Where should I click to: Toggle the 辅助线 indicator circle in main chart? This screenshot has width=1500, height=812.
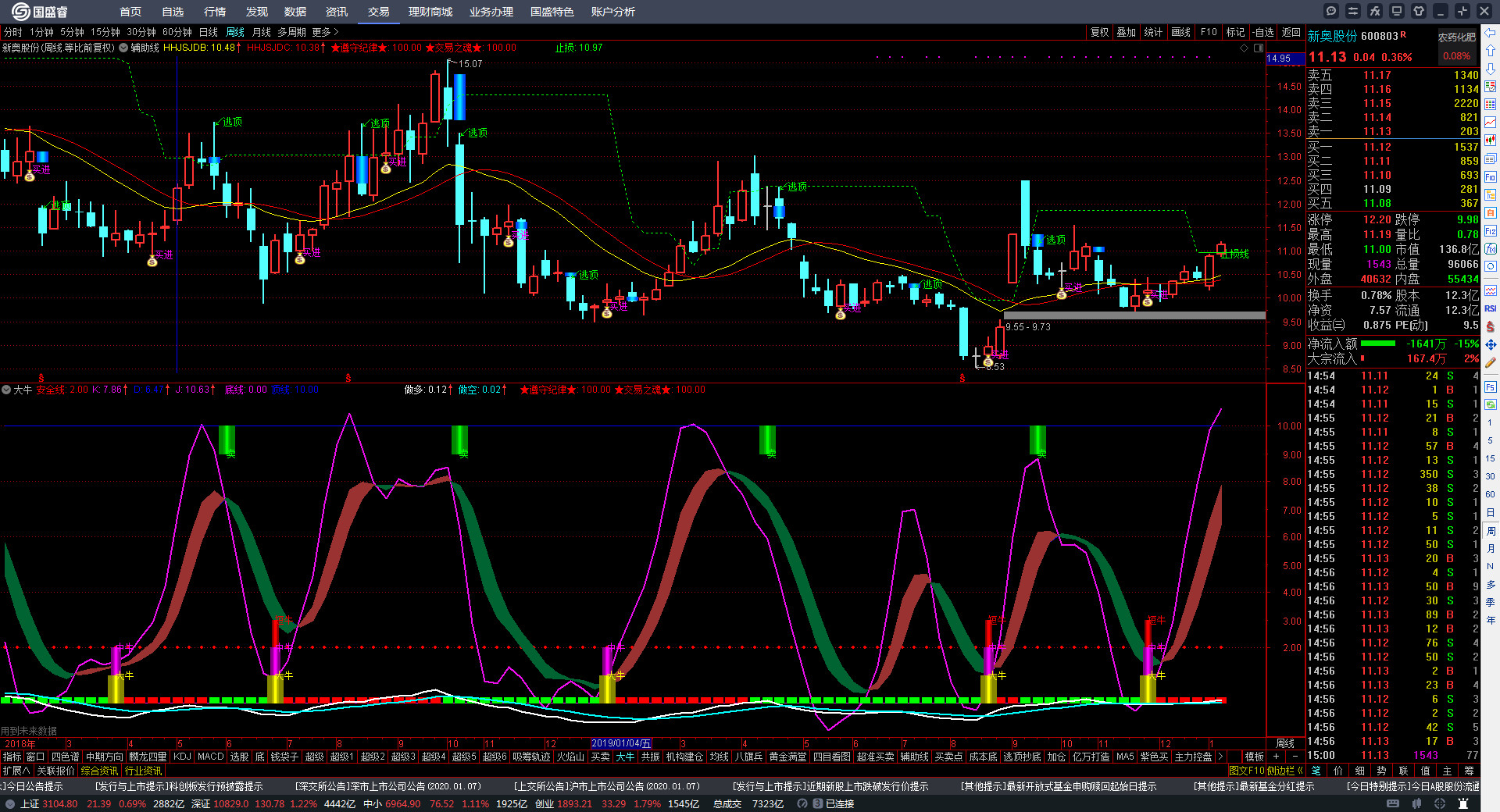coord(123,48)
